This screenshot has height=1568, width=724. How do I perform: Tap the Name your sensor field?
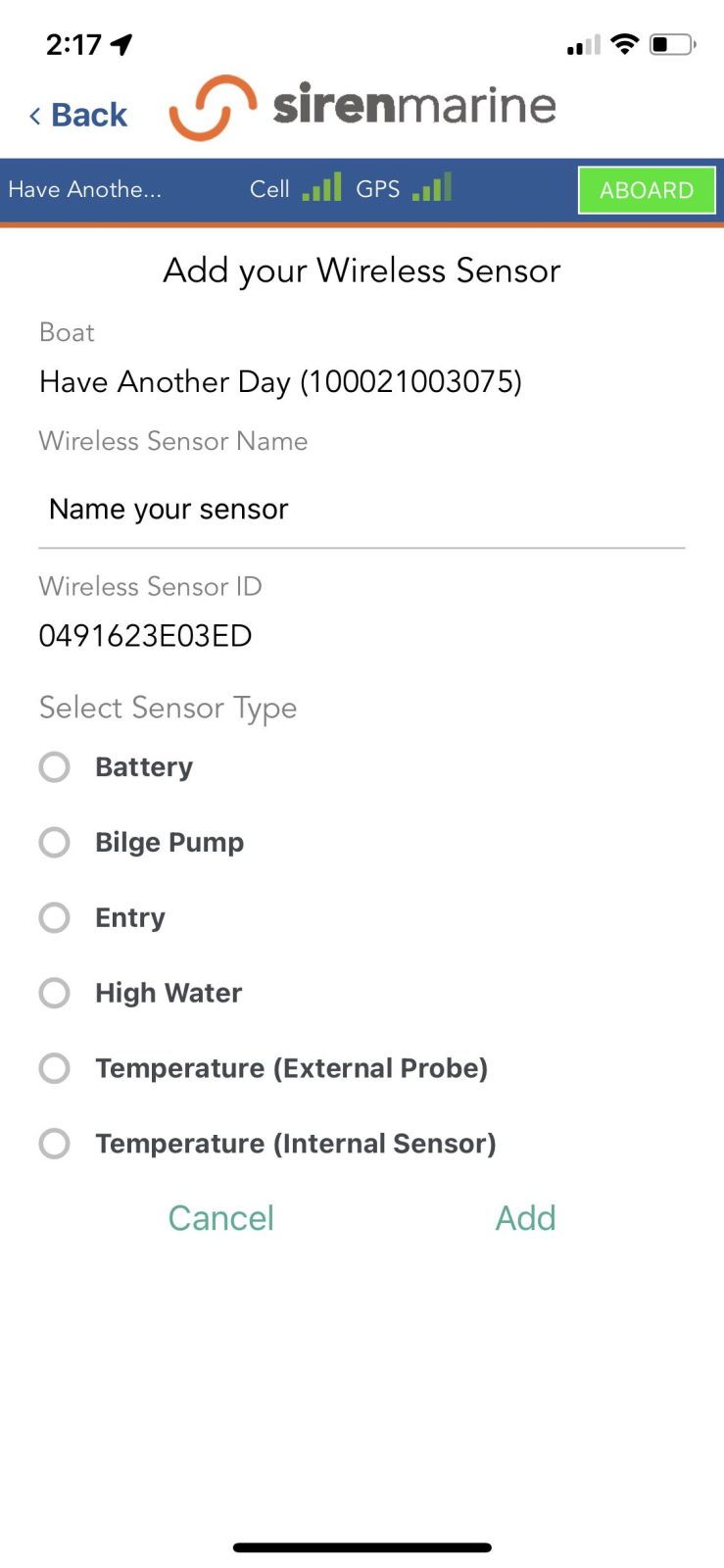(362, 510)
